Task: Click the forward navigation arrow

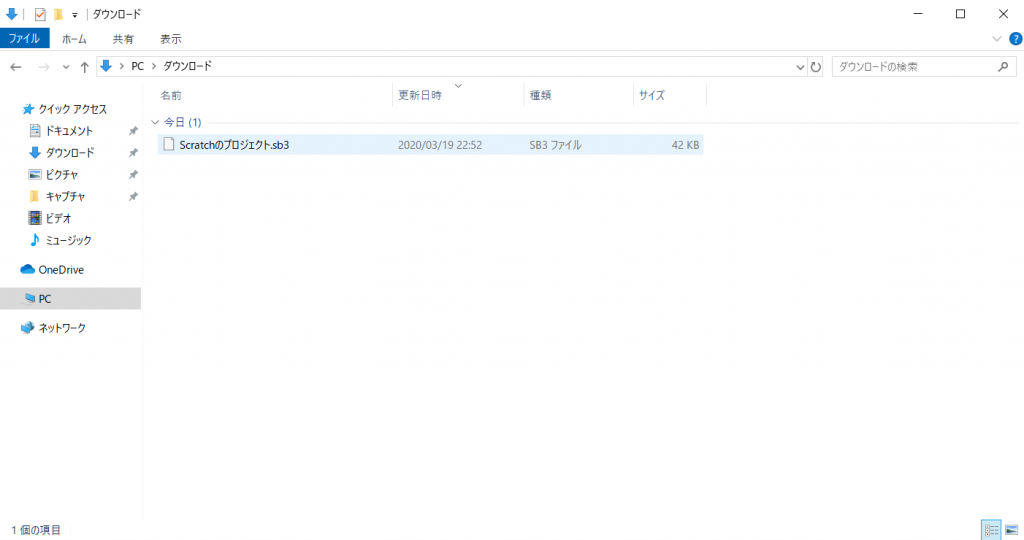Action: point(44,67)
